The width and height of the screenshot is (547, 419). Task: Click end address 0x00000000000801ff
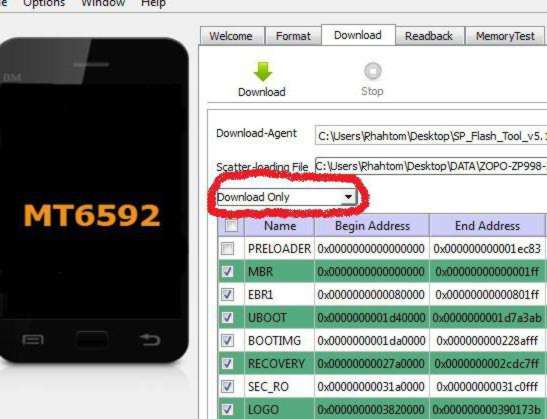point(487,294)
